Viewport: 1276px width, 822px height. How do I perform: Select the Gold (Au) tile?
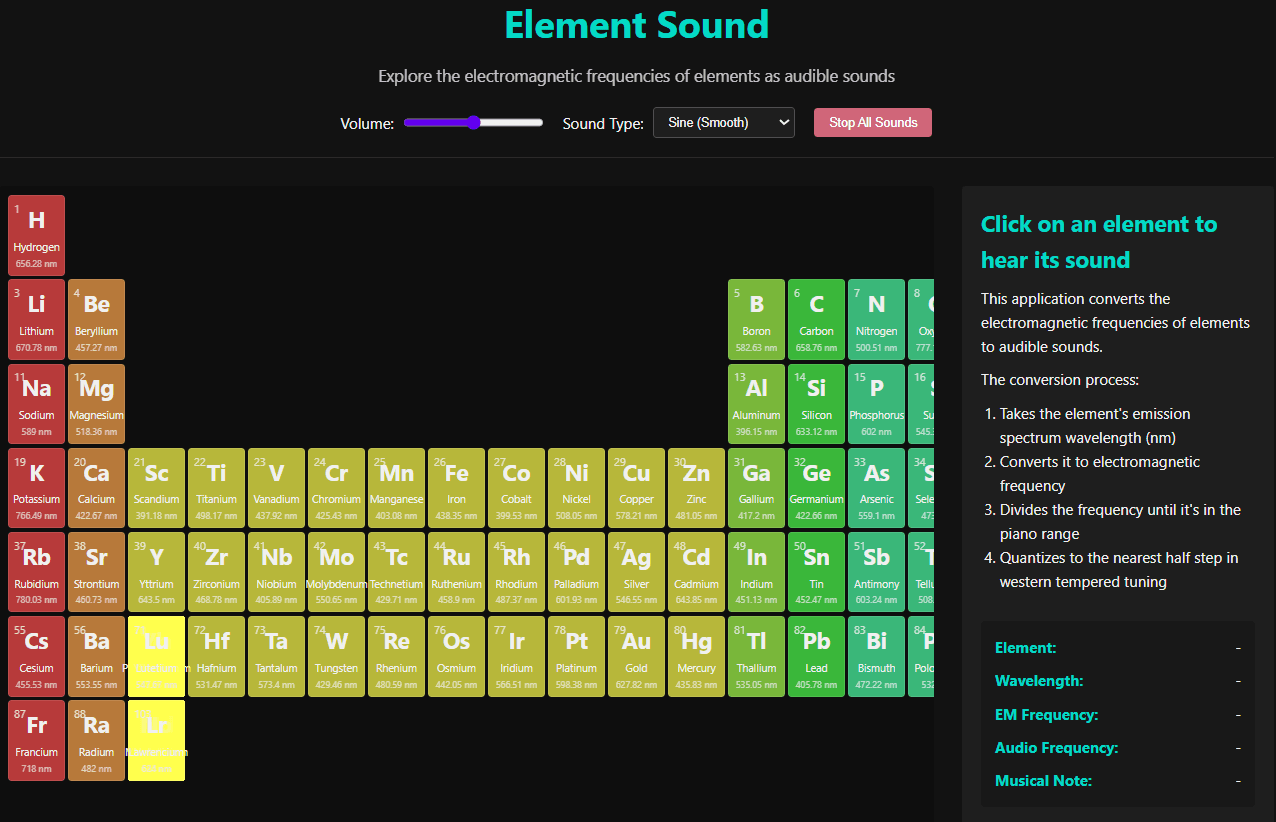pos(636,656)
